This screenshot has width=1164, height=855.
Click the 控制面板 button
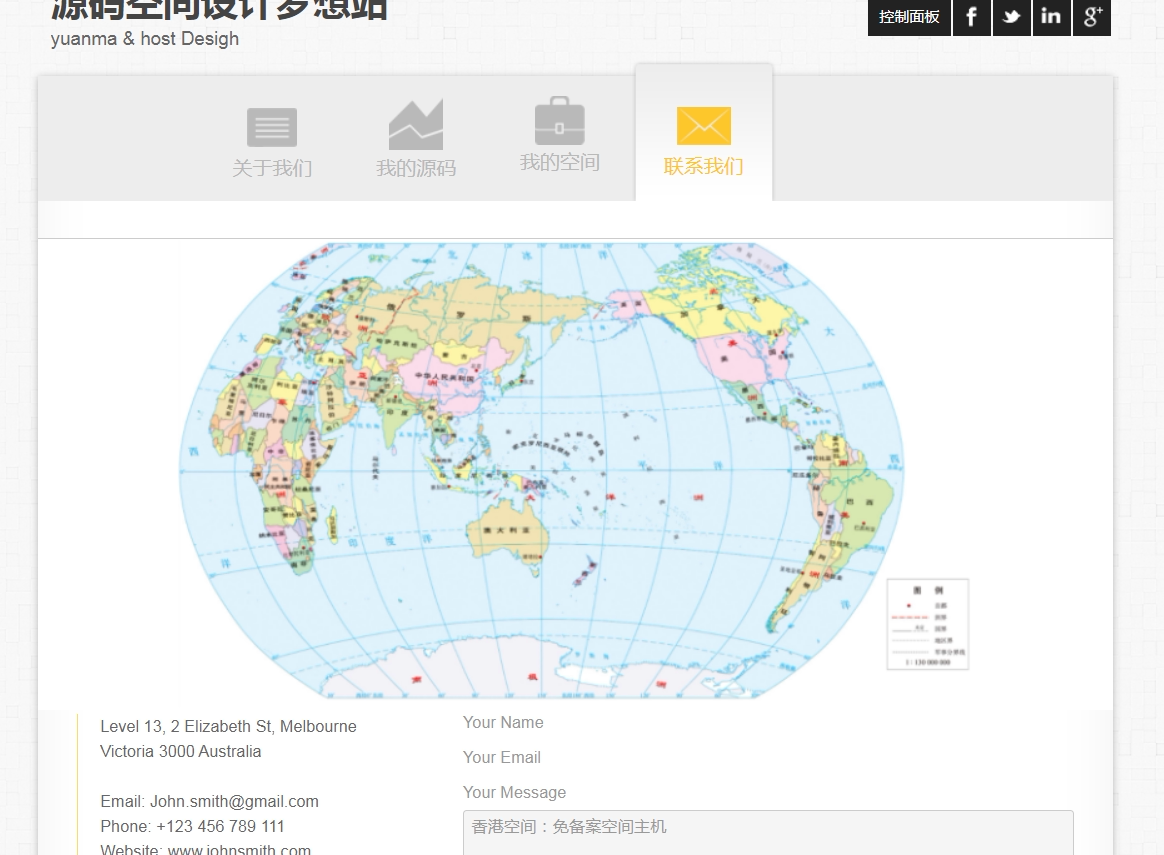coord(909,16)
